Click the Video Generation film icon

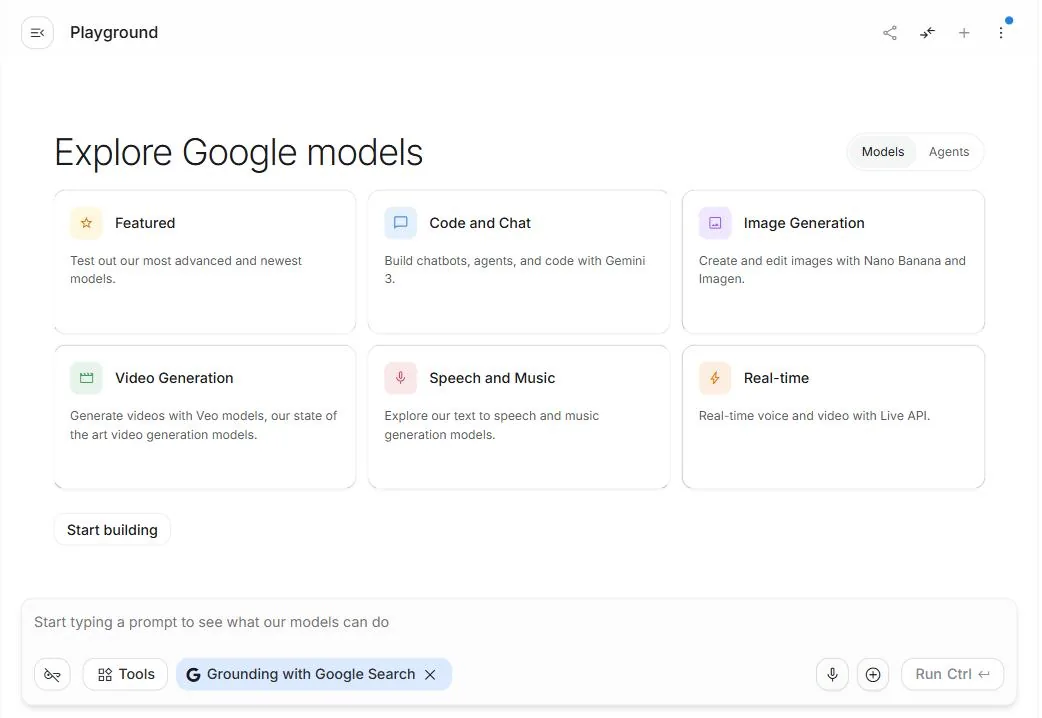coord(86,378)
